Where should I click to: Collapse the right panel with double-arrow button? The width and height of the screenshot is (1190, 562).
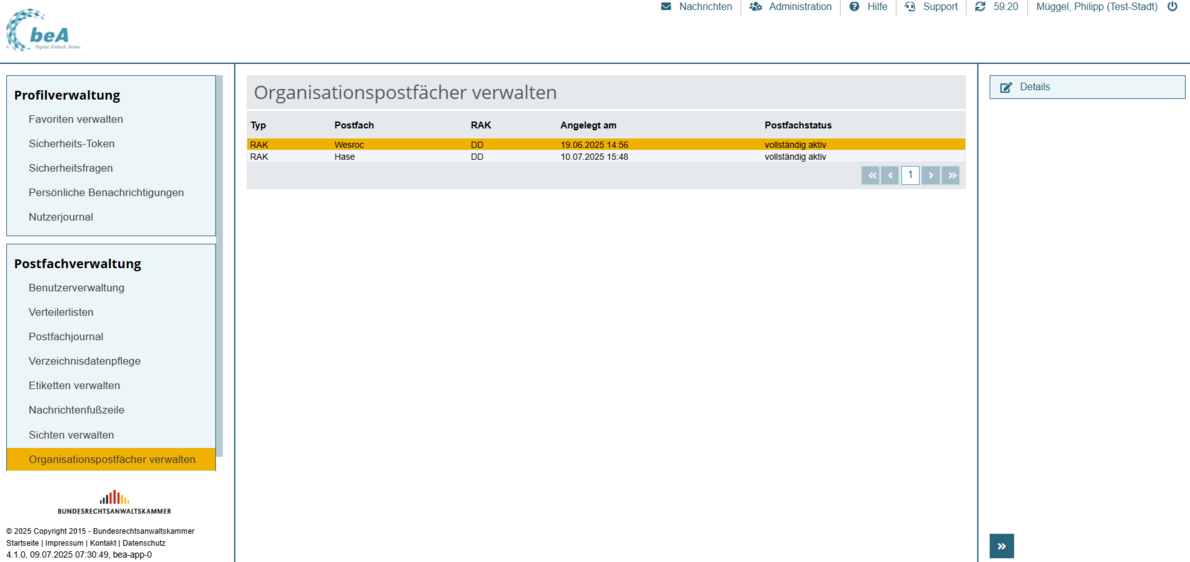tap(1001, 545)
